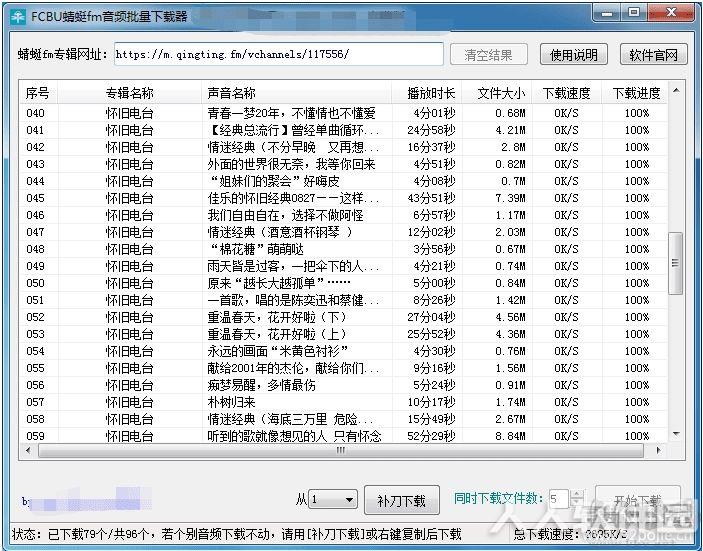Sort by the 序号 column header
This screenshot has height=551, width=703.
pyautogui.click(x=38, y=93)
